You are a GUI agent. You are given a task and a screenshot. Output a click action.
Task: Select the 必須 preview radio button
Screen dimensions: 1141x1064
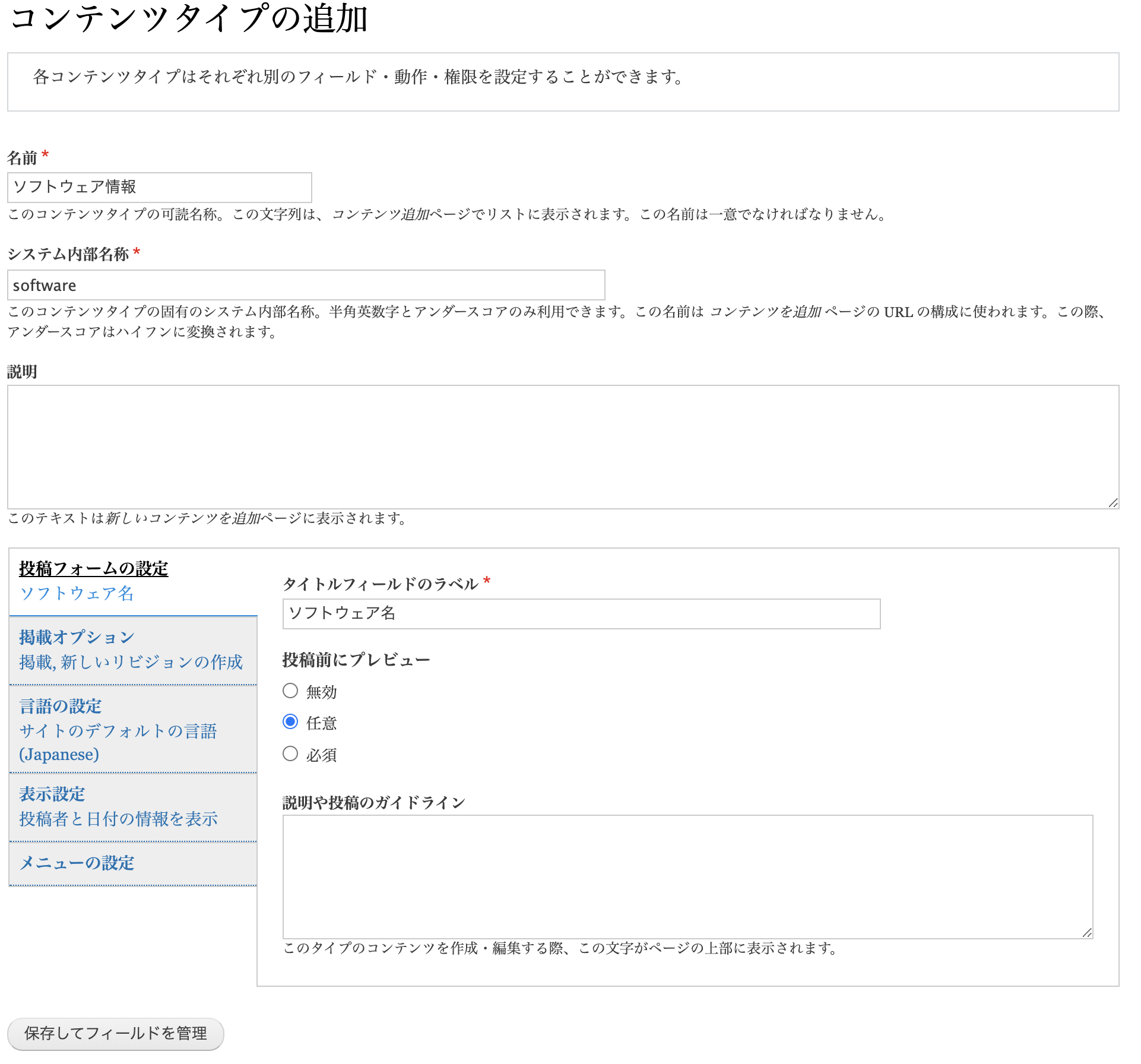pyautogui.click(x=290, y=754)
